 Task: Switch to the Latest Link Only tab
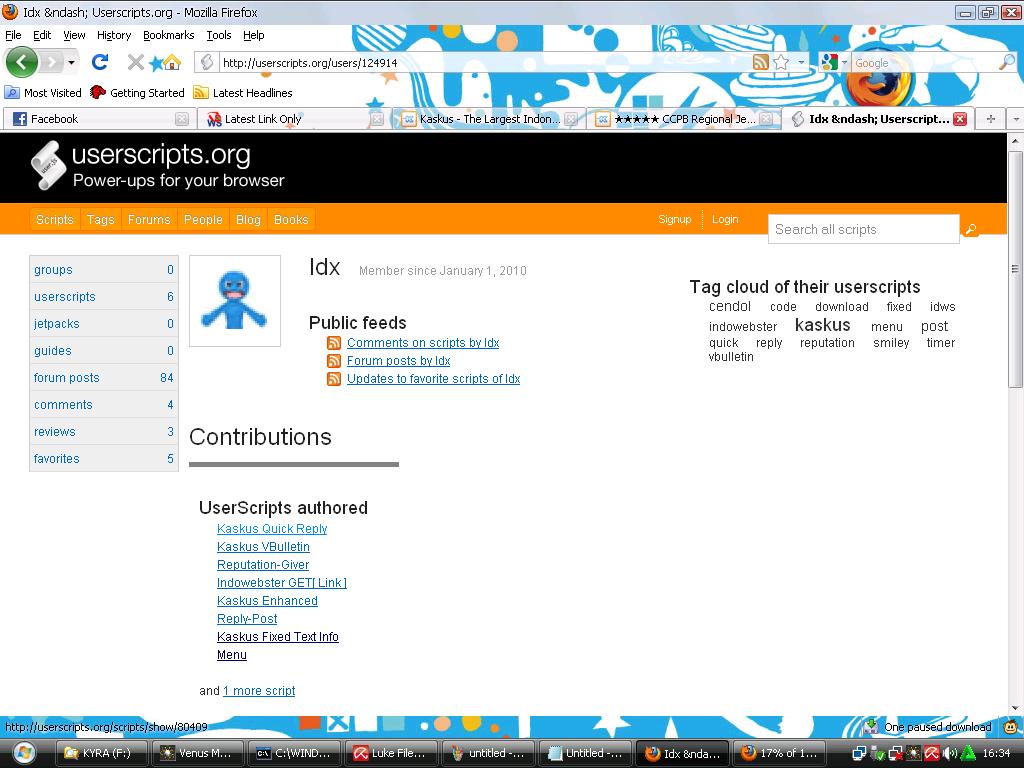295,119
